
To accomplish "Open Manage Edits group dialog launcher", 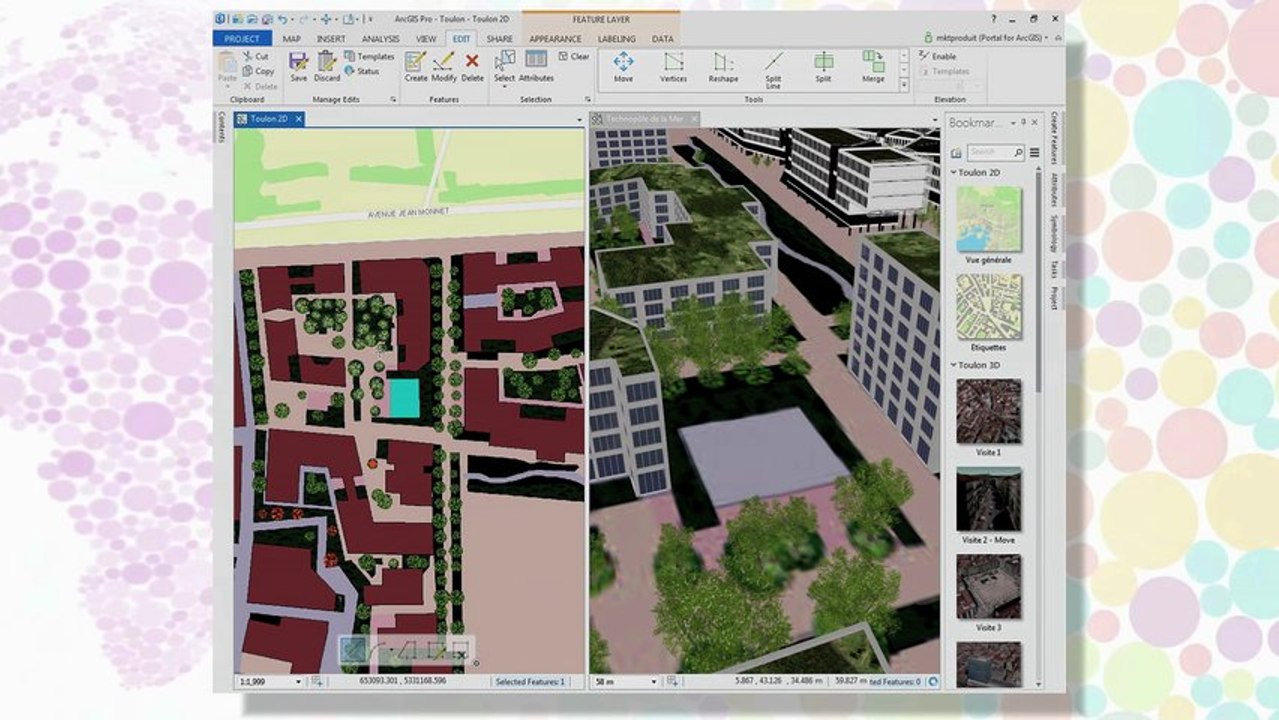I will click(393, 100).
